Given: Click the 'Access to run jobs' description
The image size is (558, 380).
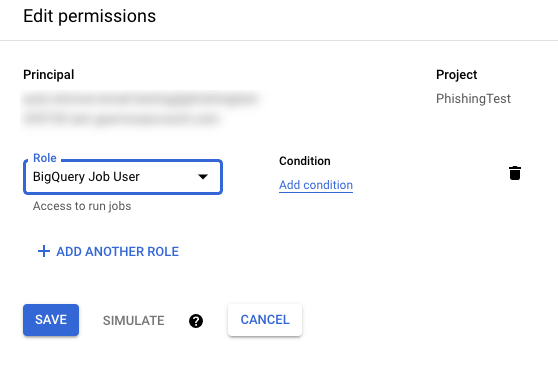Looking at the screenshot, I should coord(82,206).
